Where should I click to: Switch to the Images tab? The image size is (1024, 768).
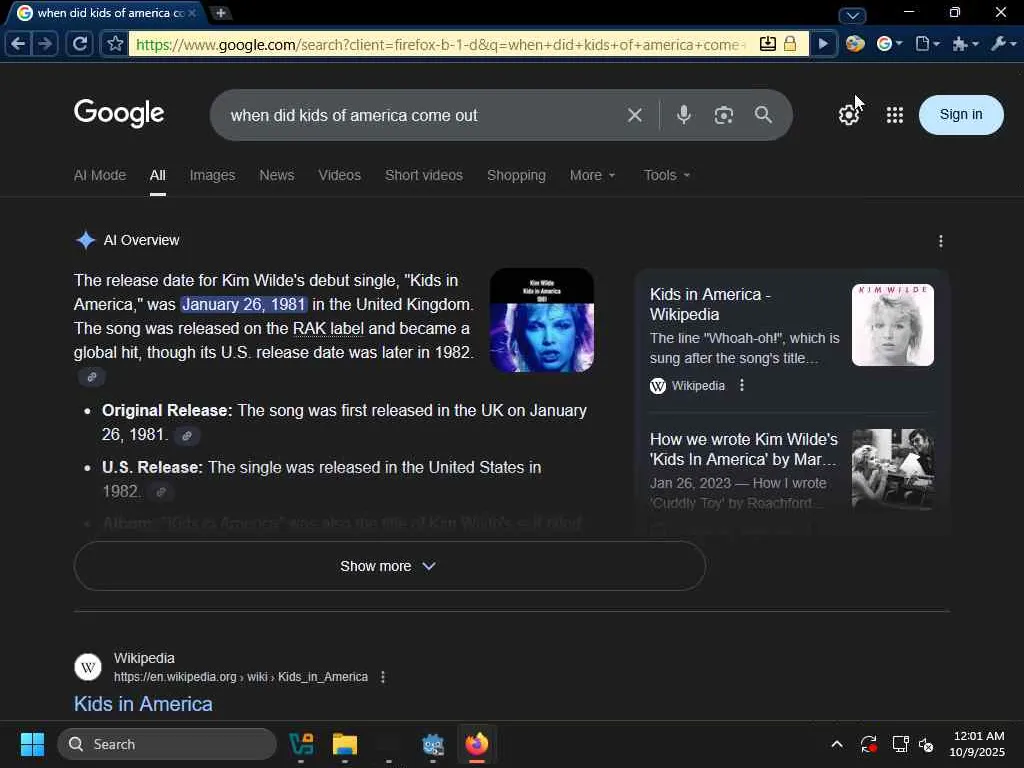pos(212,175)
